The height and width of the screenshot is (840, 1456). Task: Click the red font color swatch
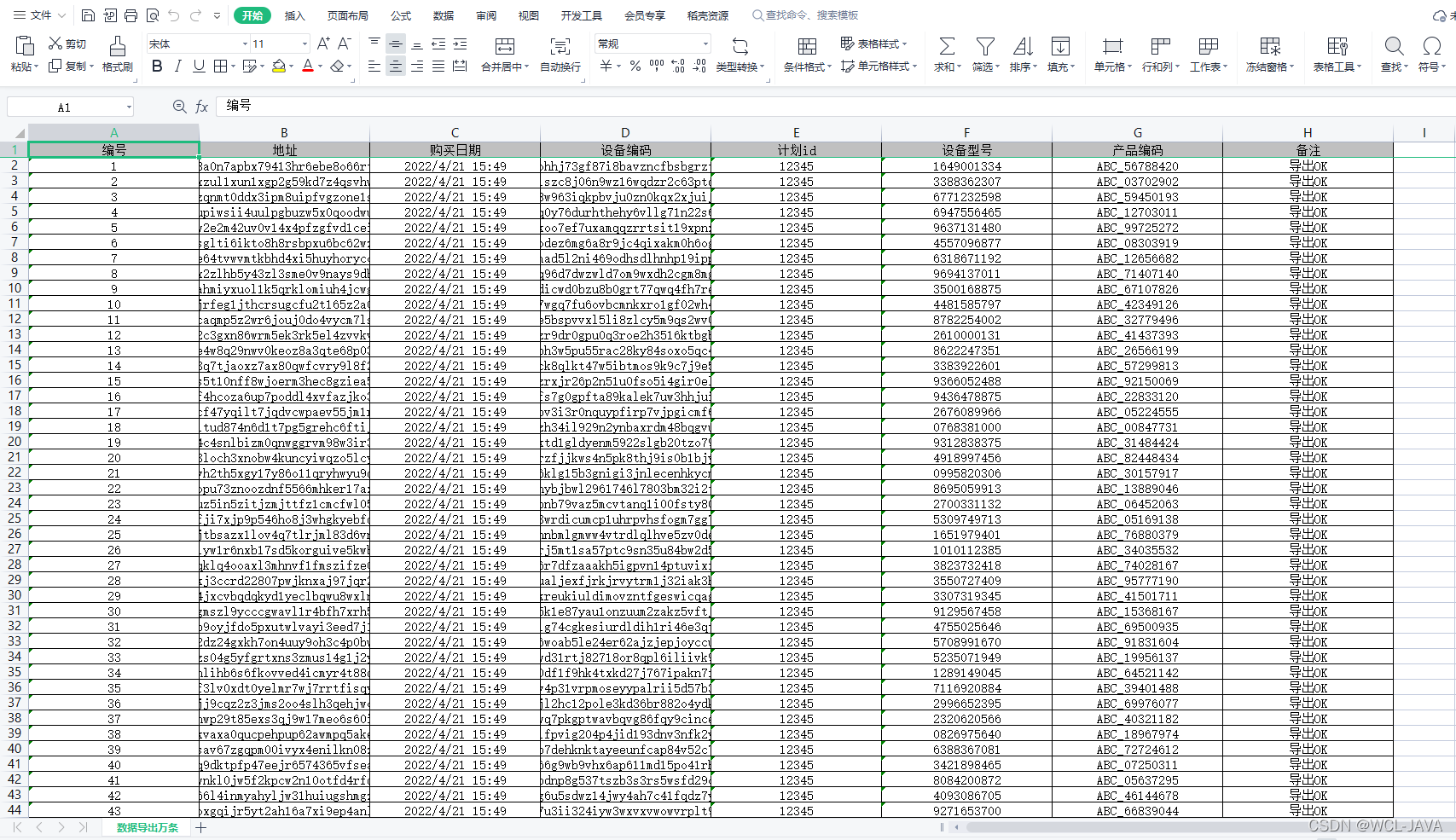308,66
